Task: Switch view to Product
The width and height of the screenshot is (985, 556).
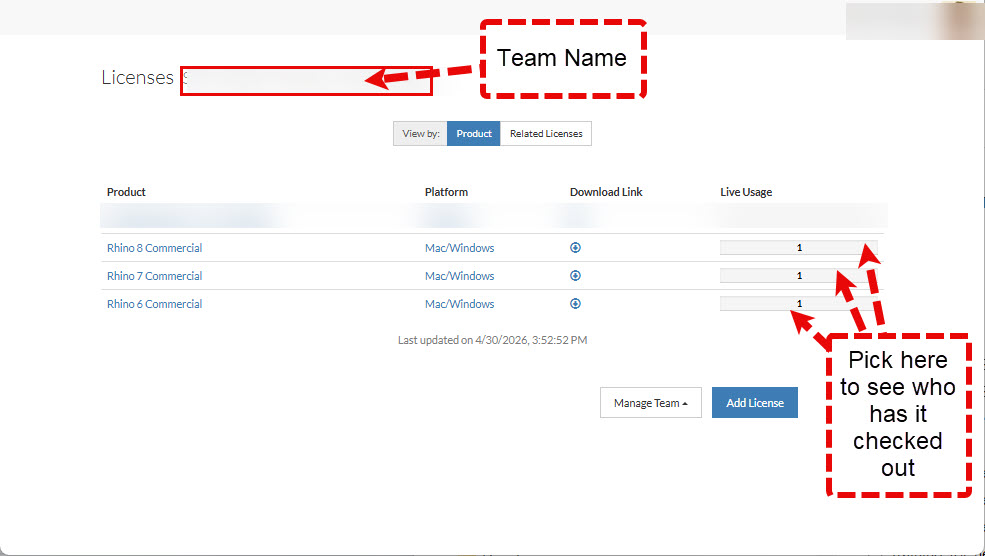Action: [474, 134]
